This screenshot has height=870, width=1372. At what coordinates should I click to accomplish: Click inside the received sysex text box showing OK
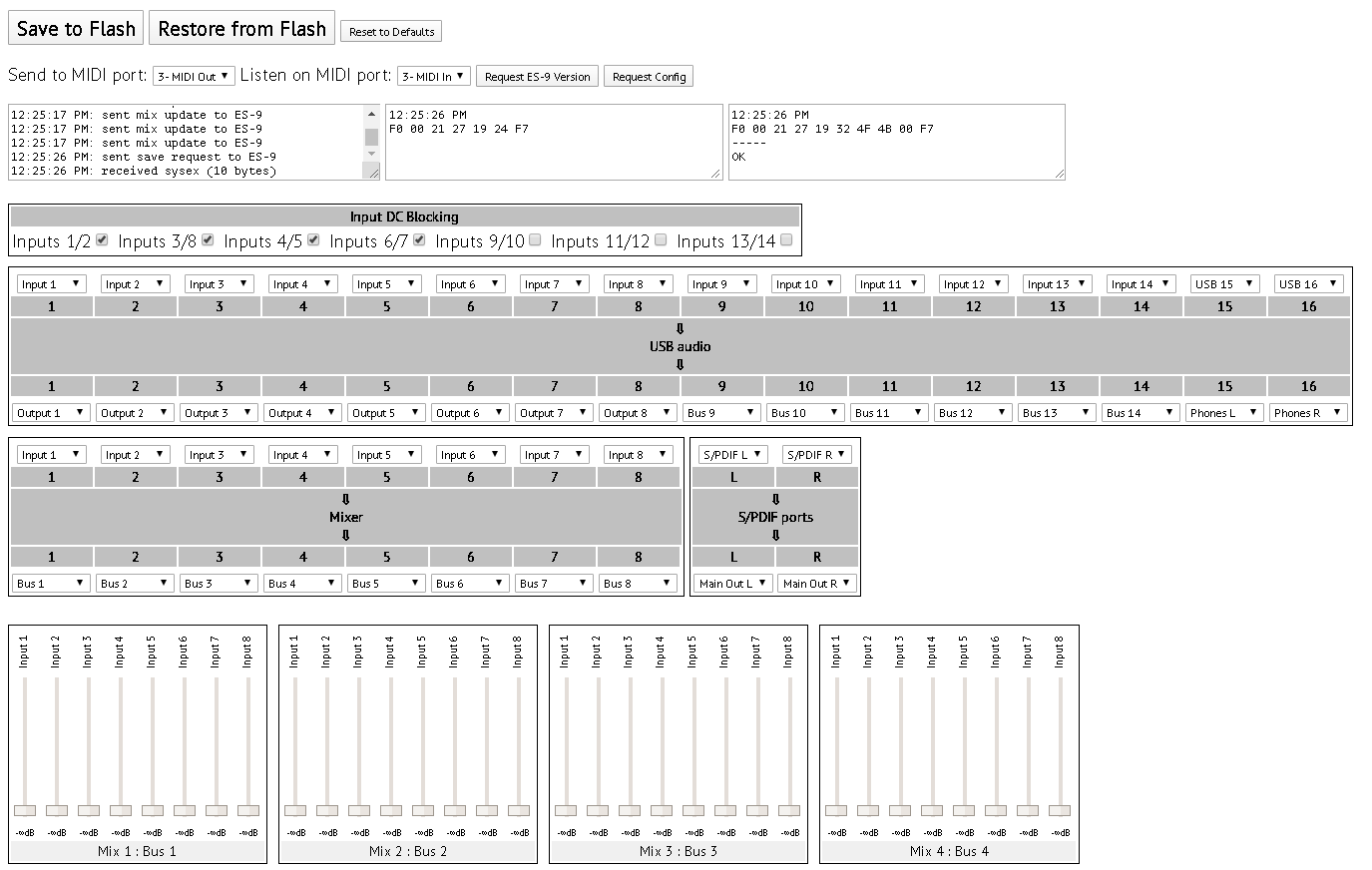tap(897, 143)
